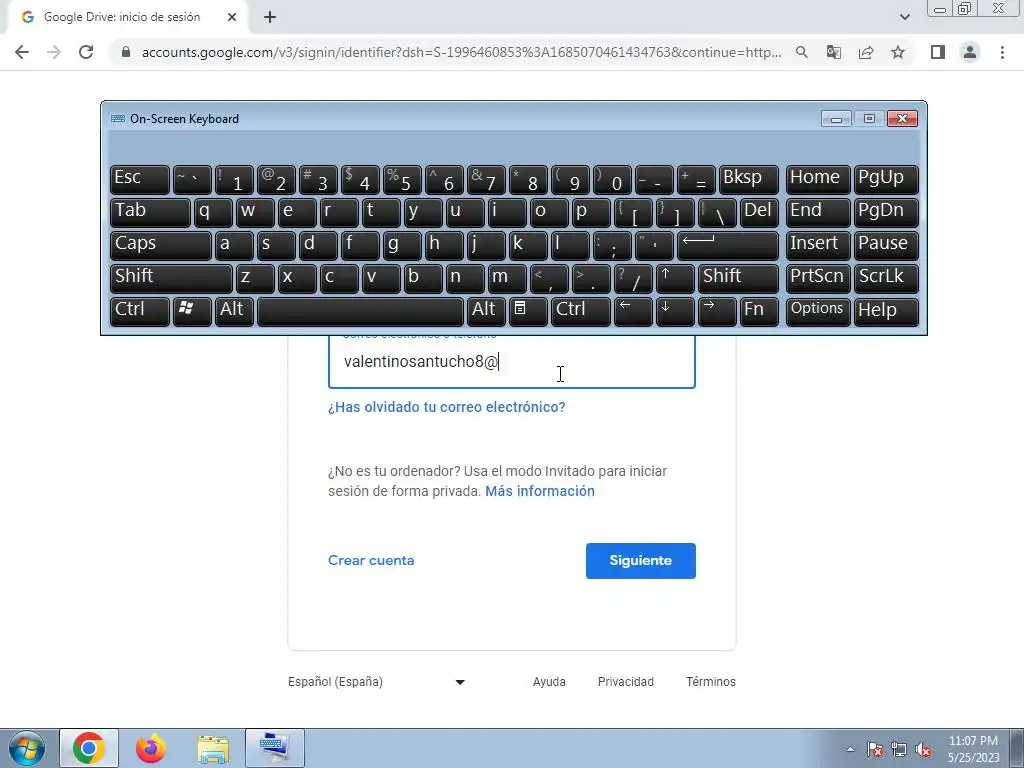Image resolution: width=1024 pixels, height=768 pixels.
Task: Tap the Enter arrow key on the keyboard
Action: pos(728,245)
